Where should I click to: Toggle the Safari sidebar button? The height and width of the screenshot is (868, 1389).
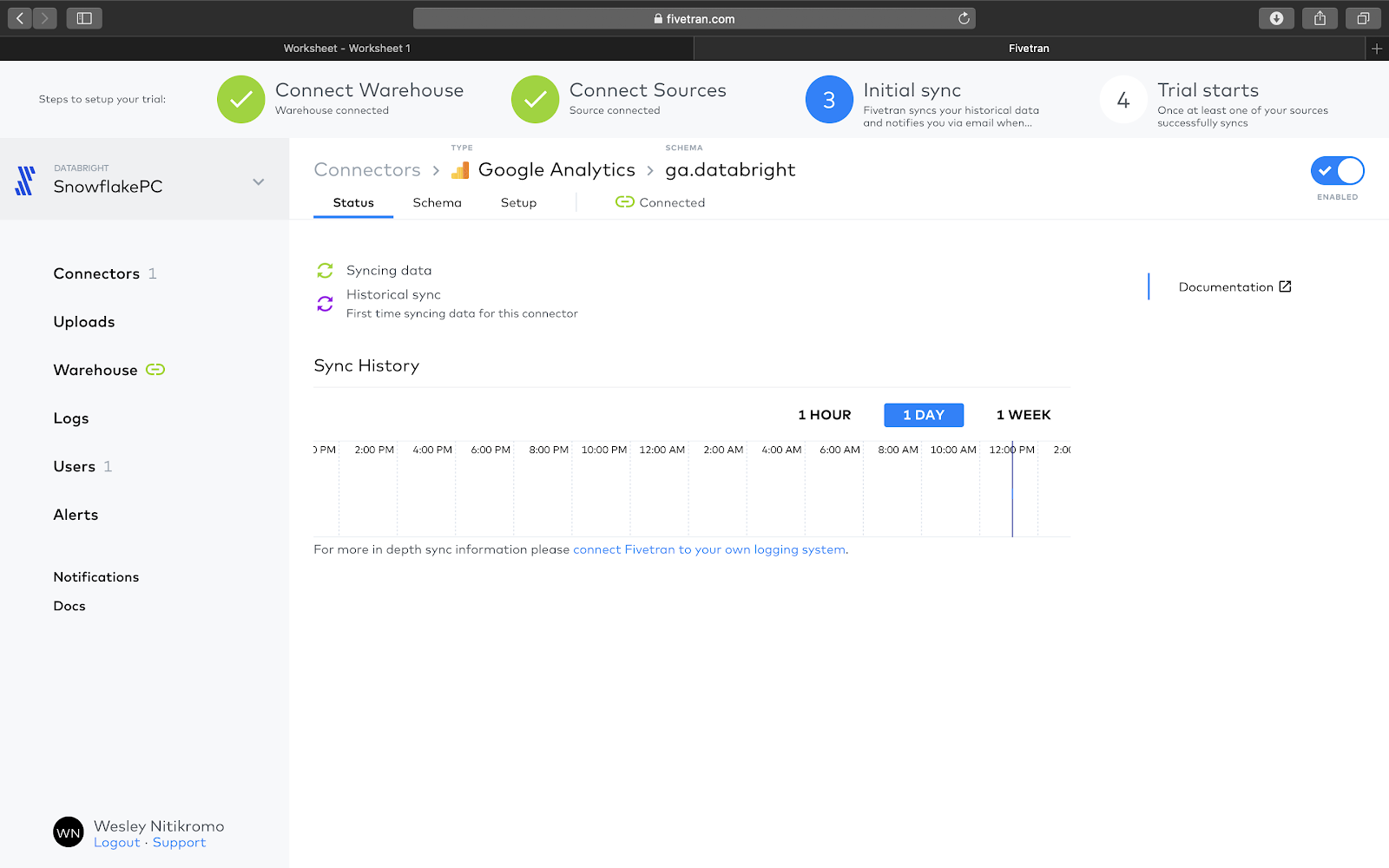click(84, 18)
